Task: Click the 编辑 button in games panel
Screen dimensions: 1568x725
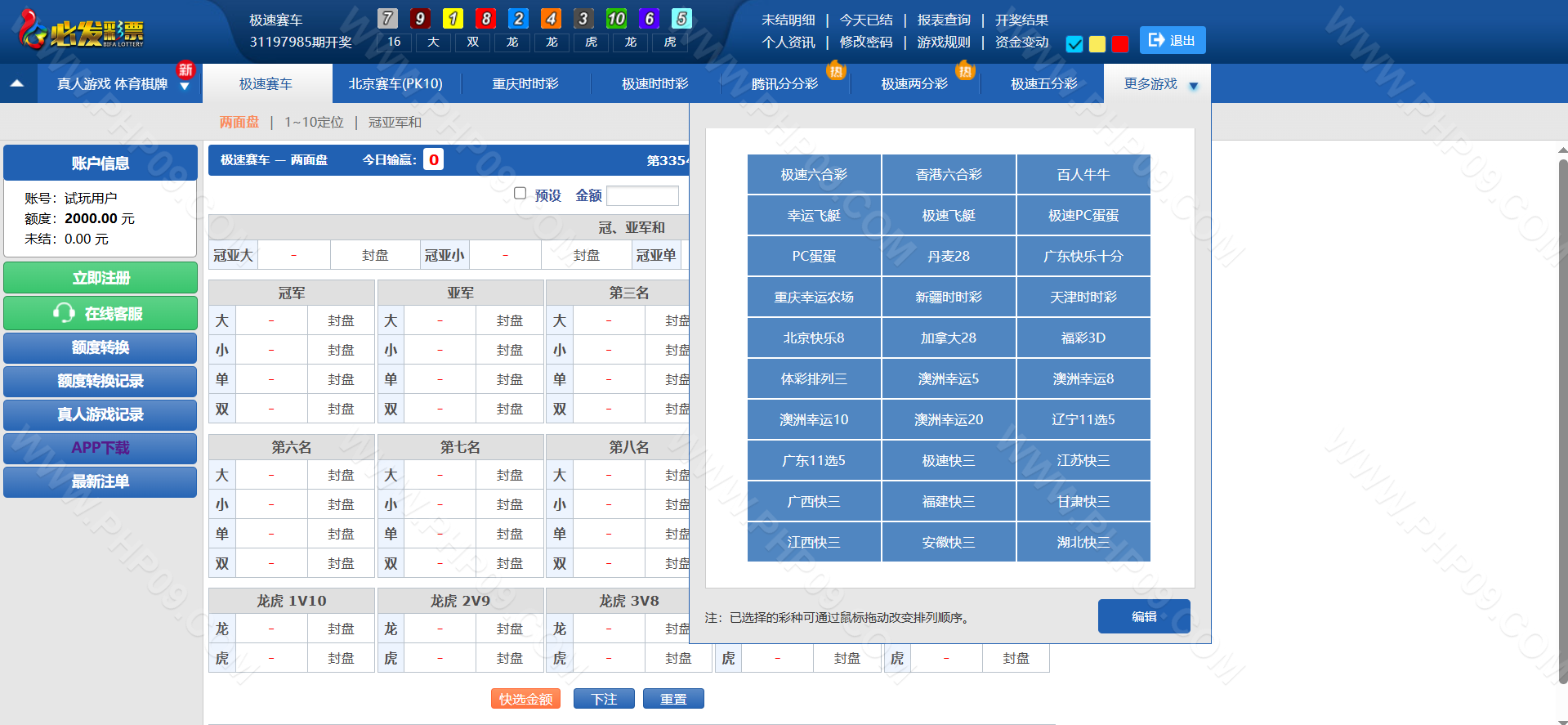Action: coord(1143,616)
